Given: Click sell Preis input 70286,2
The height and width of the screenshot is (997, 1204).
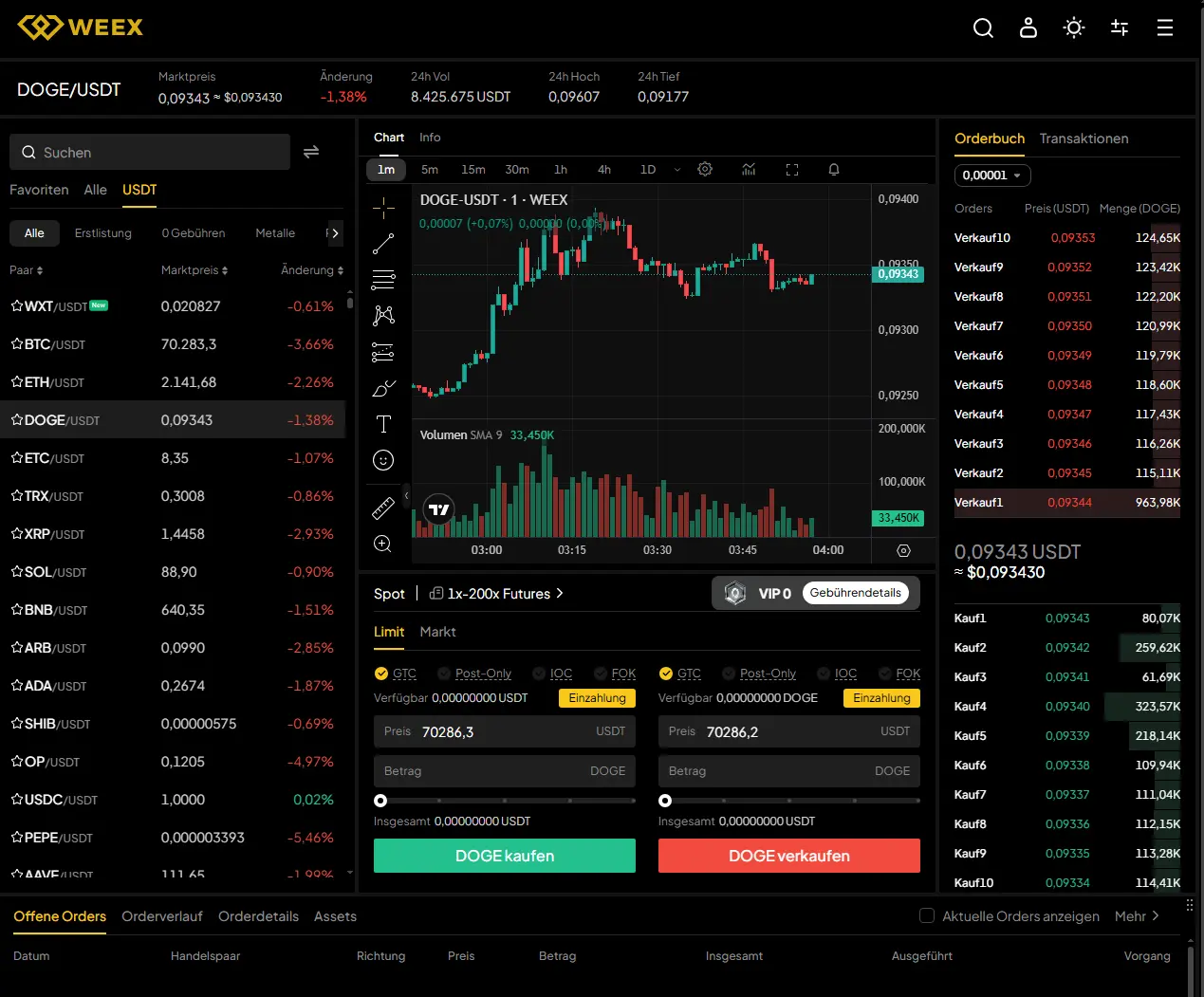Looking at the screenshot, I should (789, 731).
